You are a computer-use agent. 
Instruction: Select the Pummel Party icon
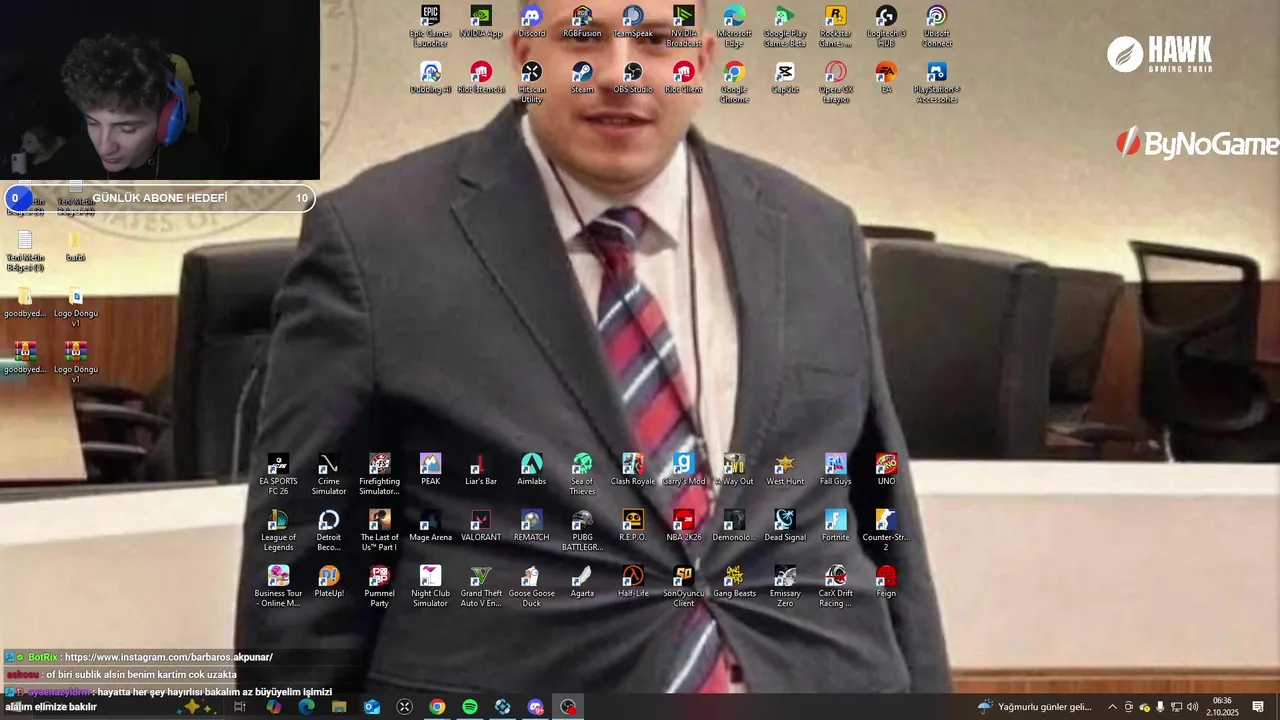click(379, 586)
